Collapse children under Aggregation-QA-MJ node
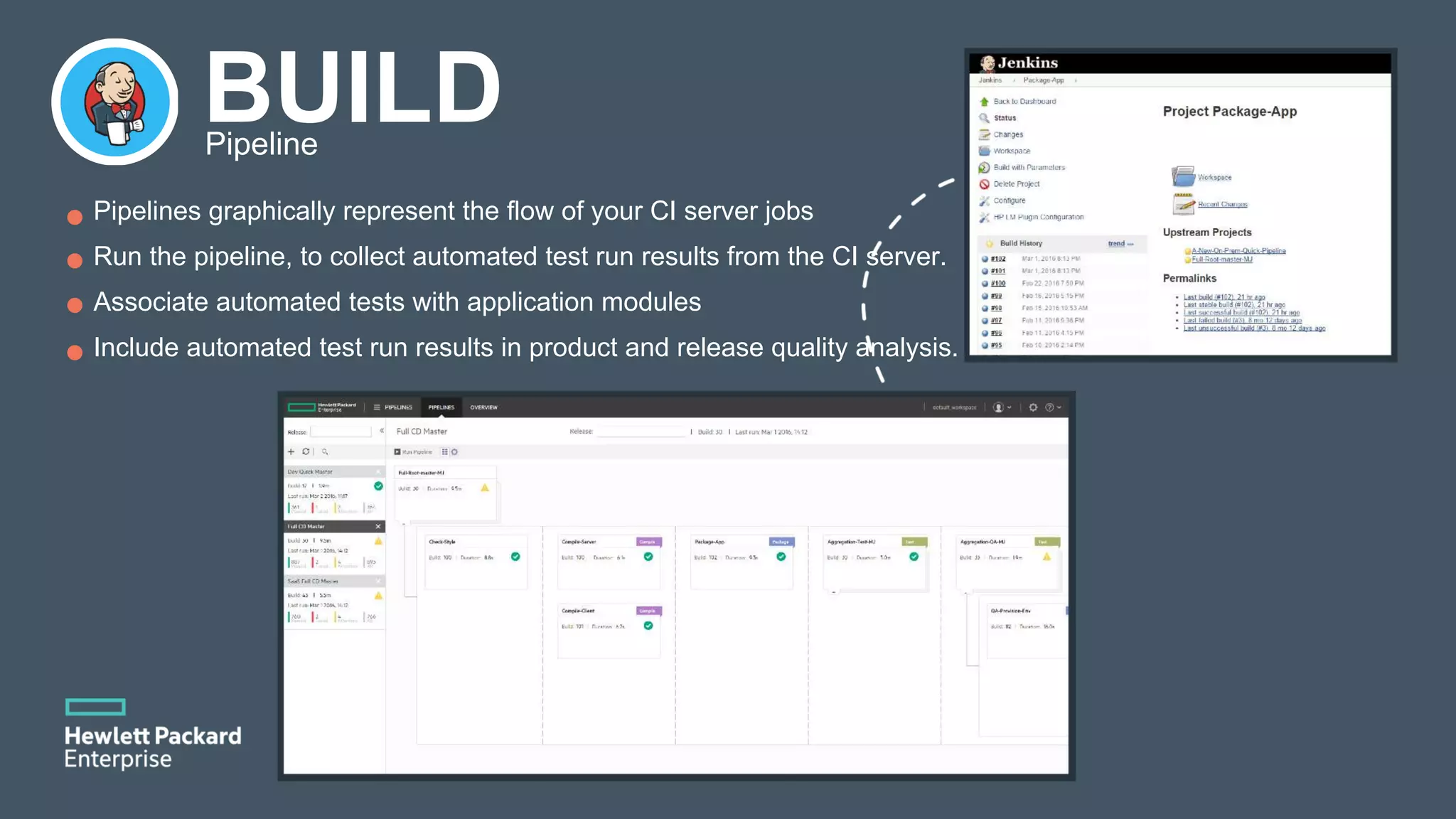The height and width of the screenshot is (819, 1456). click(x=965, y=591)
